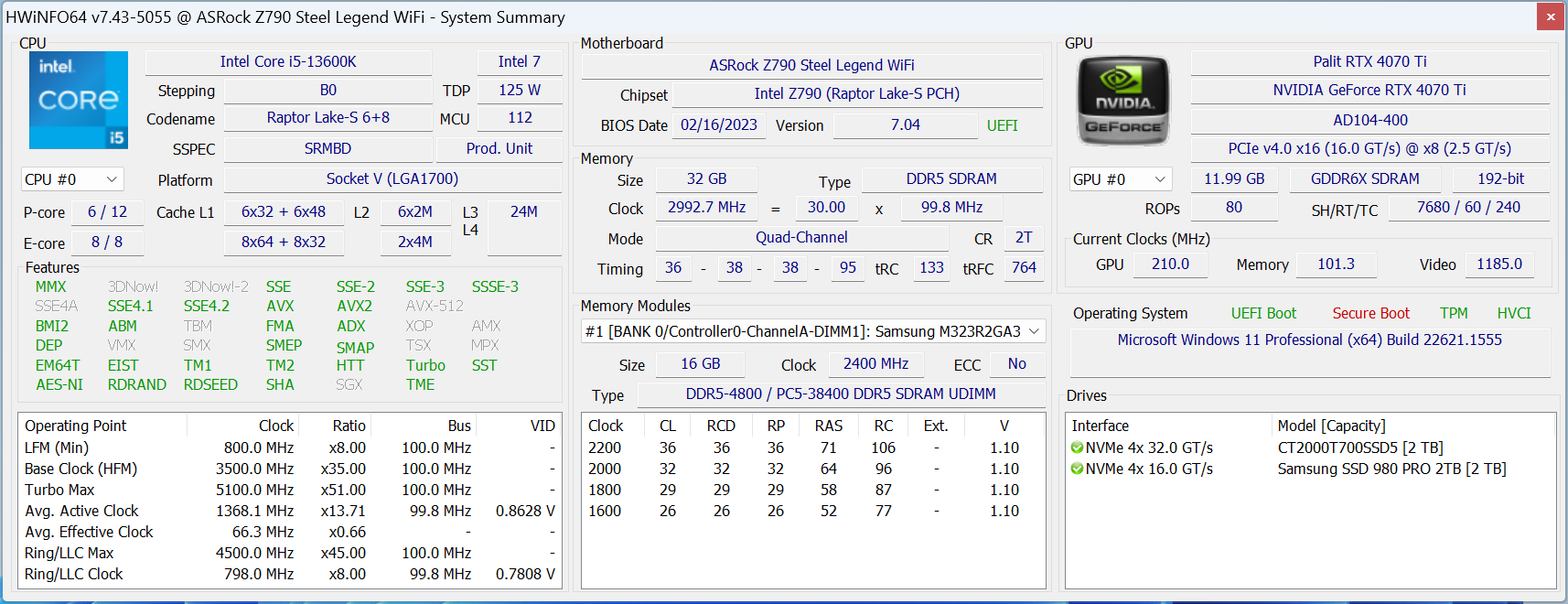
Task: Click the green check icon beside NVMe 32.0 GT/s
Action: tap(1078, 448)
